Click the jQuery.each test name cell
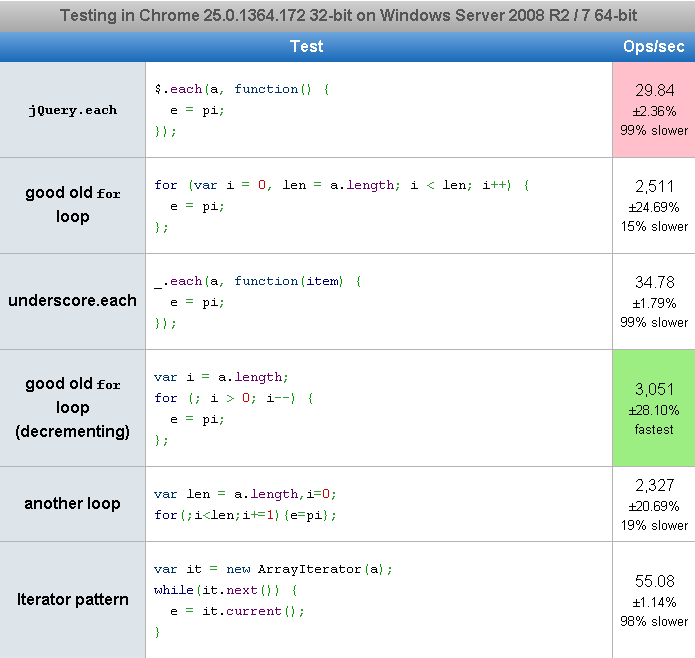 tap(72, 110)
